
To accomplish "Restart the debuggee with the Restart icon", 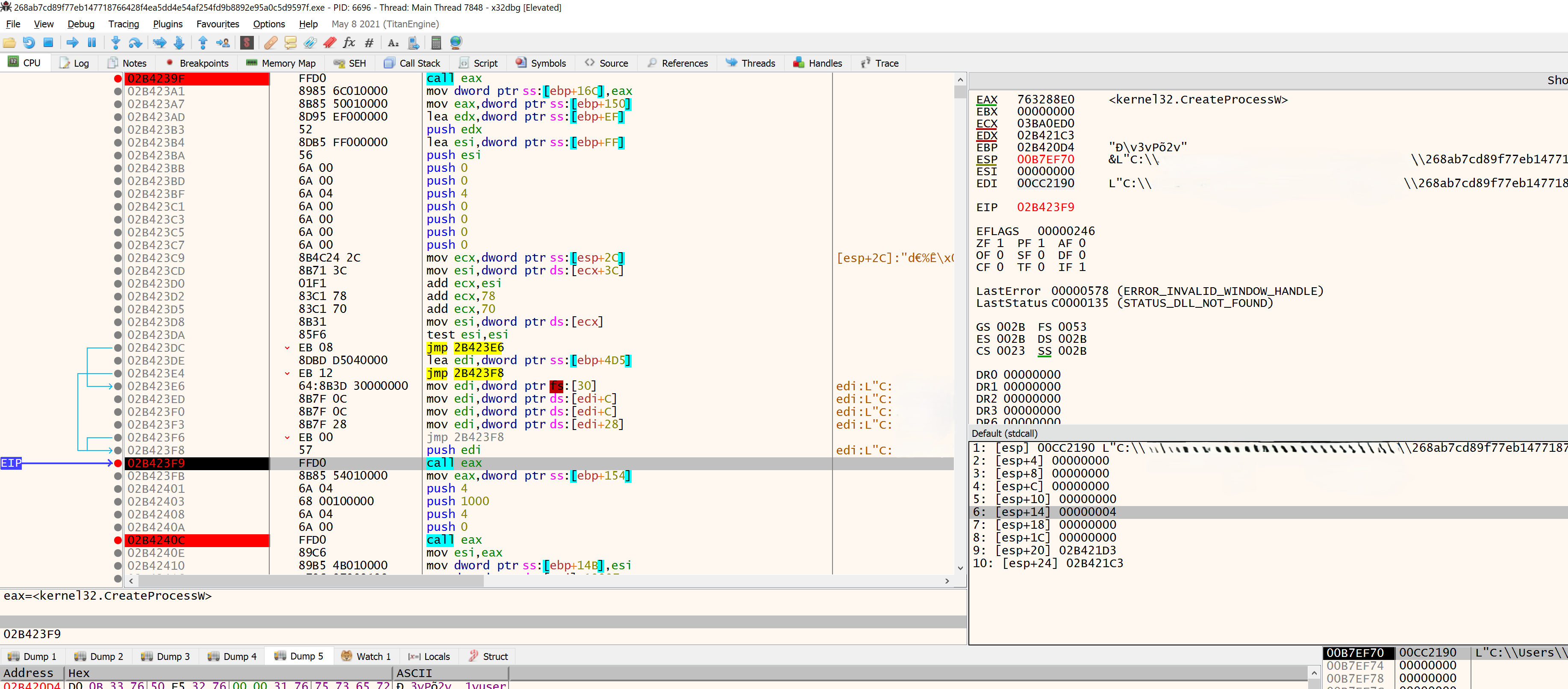I will click(29, 43).
